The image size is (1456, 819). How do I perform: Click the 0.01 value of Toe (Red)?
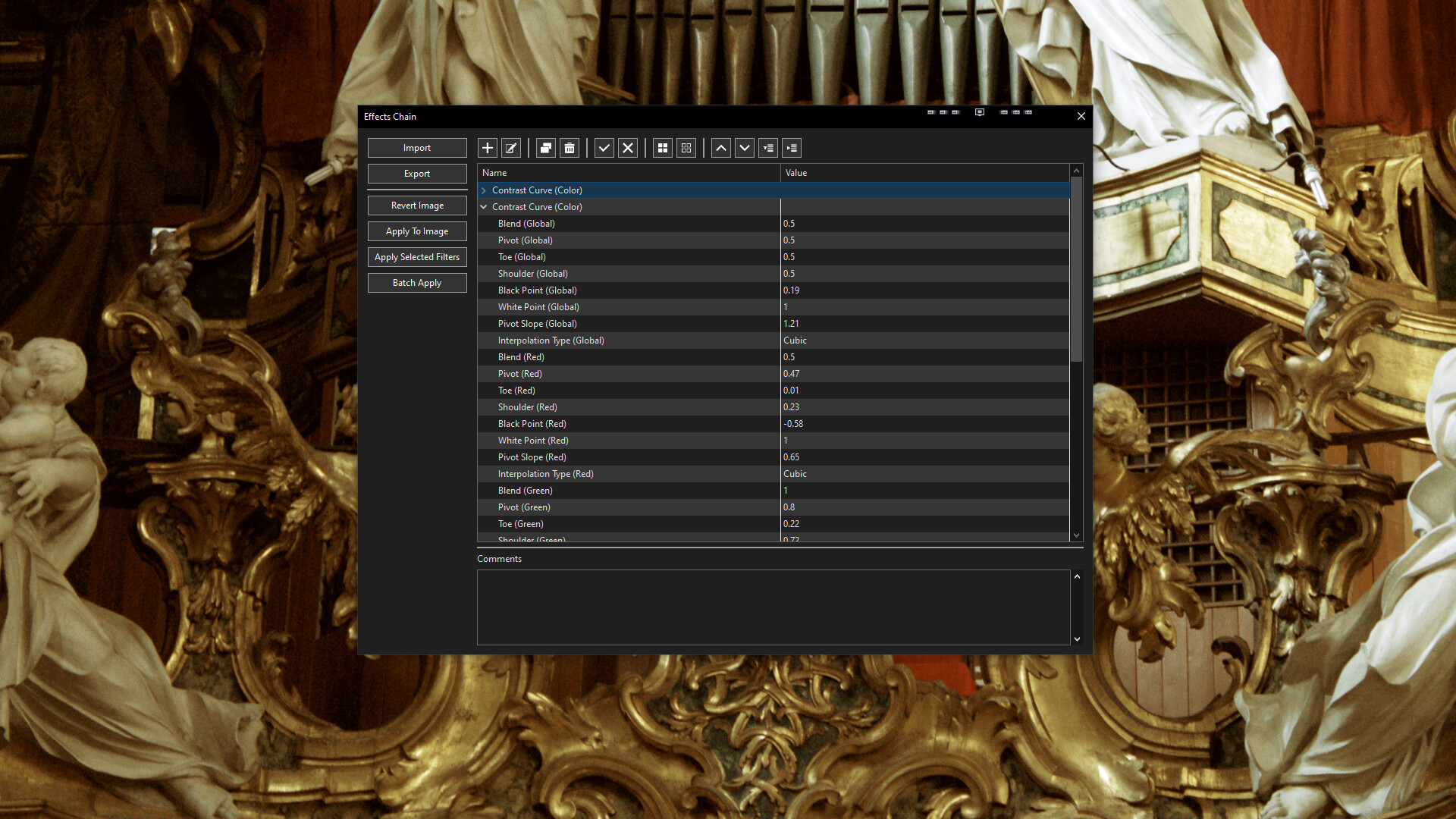791,391
